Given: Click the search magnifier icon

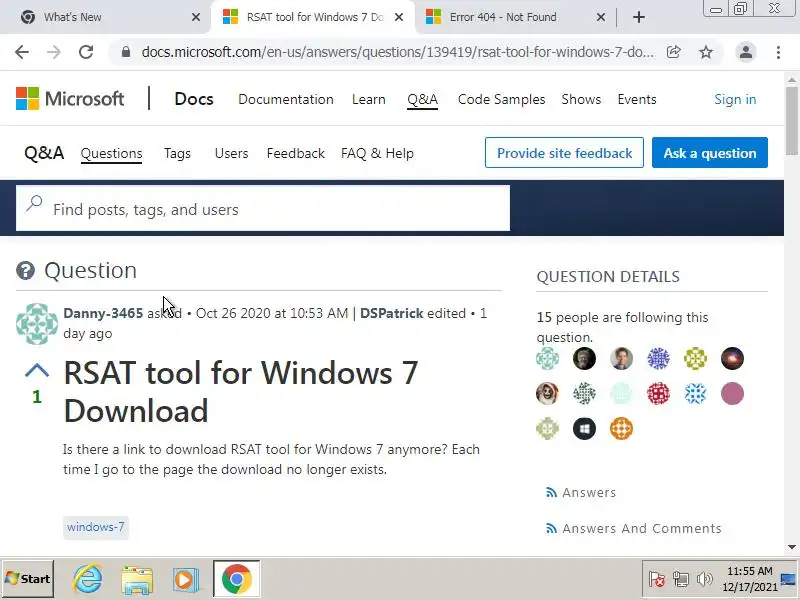Looking at the screenshot, I should coord(34,204).
